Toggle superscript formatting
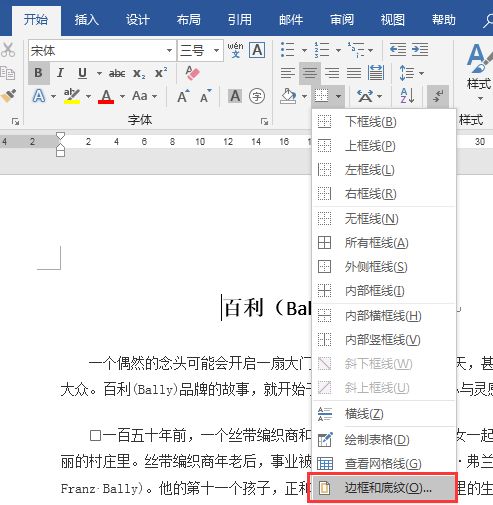This screenshot has height=505, width=493. point(161,73)
